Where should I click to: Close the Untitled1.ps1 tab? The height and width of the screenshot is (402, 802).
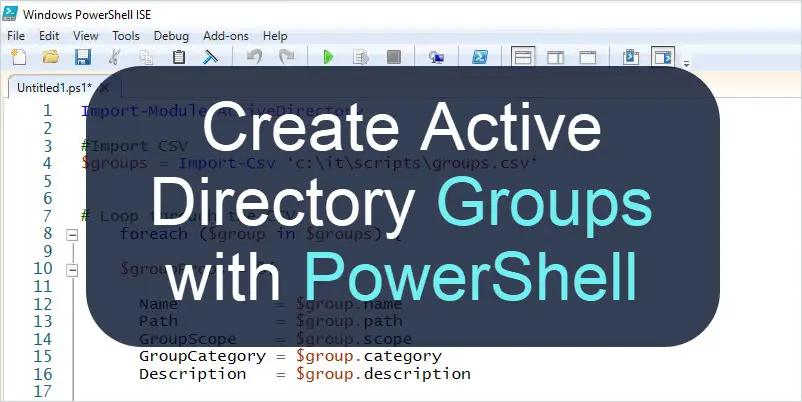pyautogui.click(x=104, y=87)
